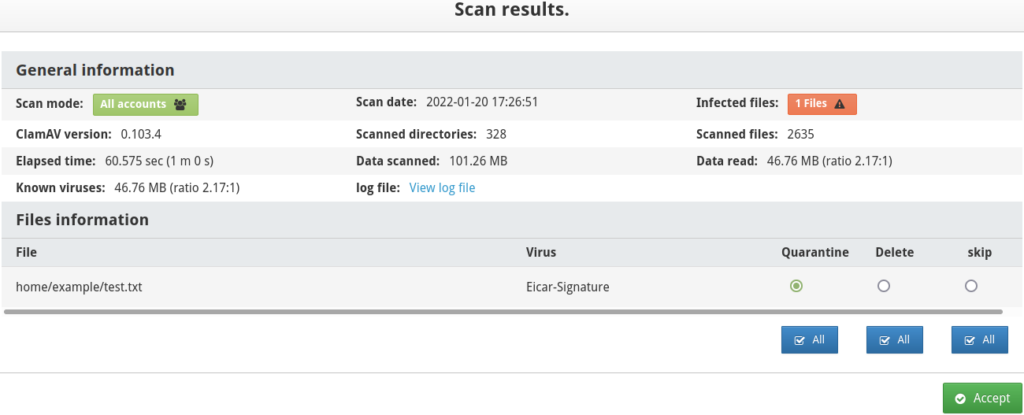The width and height of the screenshot is (1024, 415).
Task: Choose the Delete radio for test.txt
Action: click(883, 286)
